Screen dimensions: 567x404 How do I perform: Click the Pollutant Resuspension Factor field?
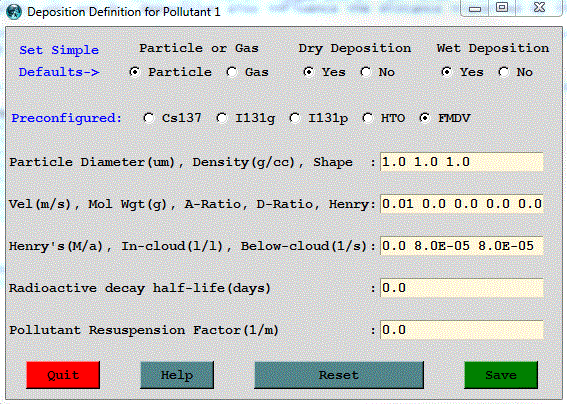[462, 330]
